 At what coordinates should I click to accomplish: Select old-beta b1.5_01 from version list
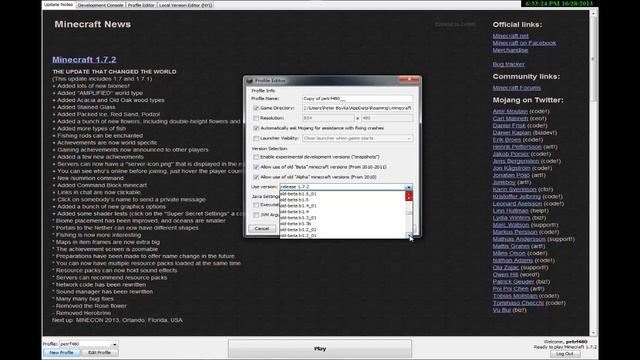[x=342, y=194]
